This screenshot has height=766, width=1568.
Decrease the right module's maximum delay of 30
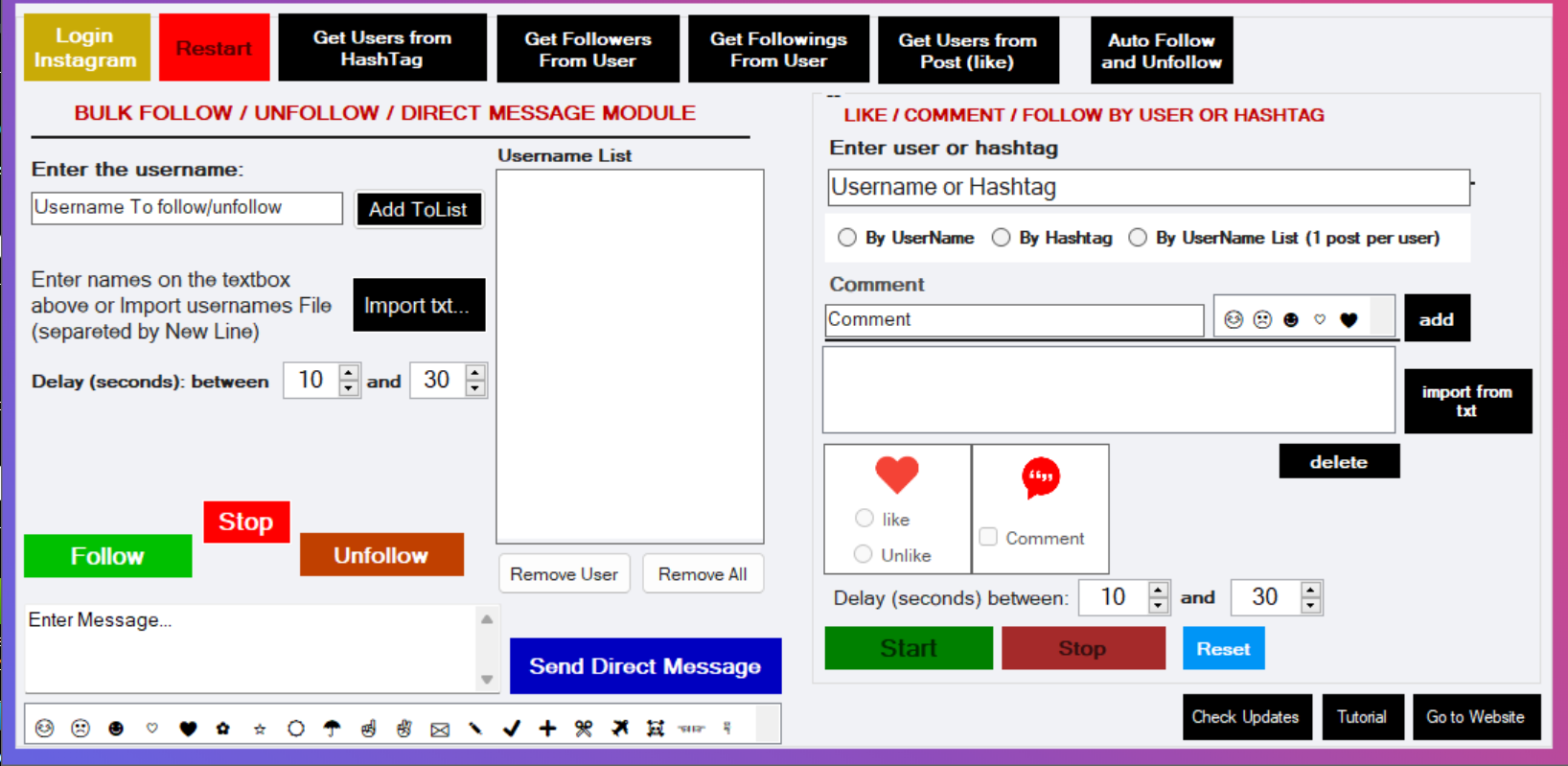coord(1311,606)
